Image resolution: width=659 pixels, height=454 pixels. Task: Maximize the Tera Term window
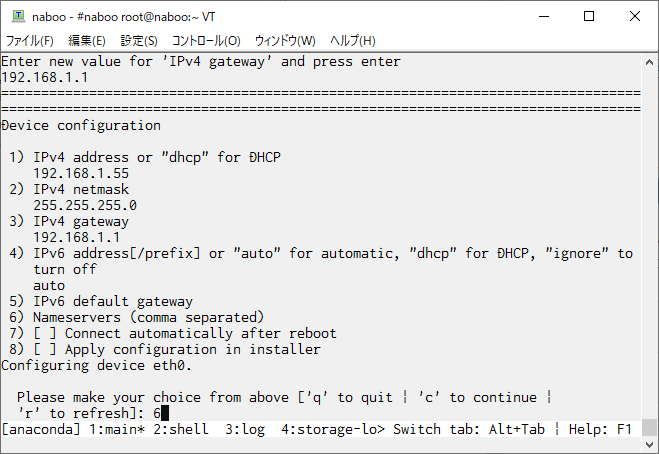click(589, 16)
